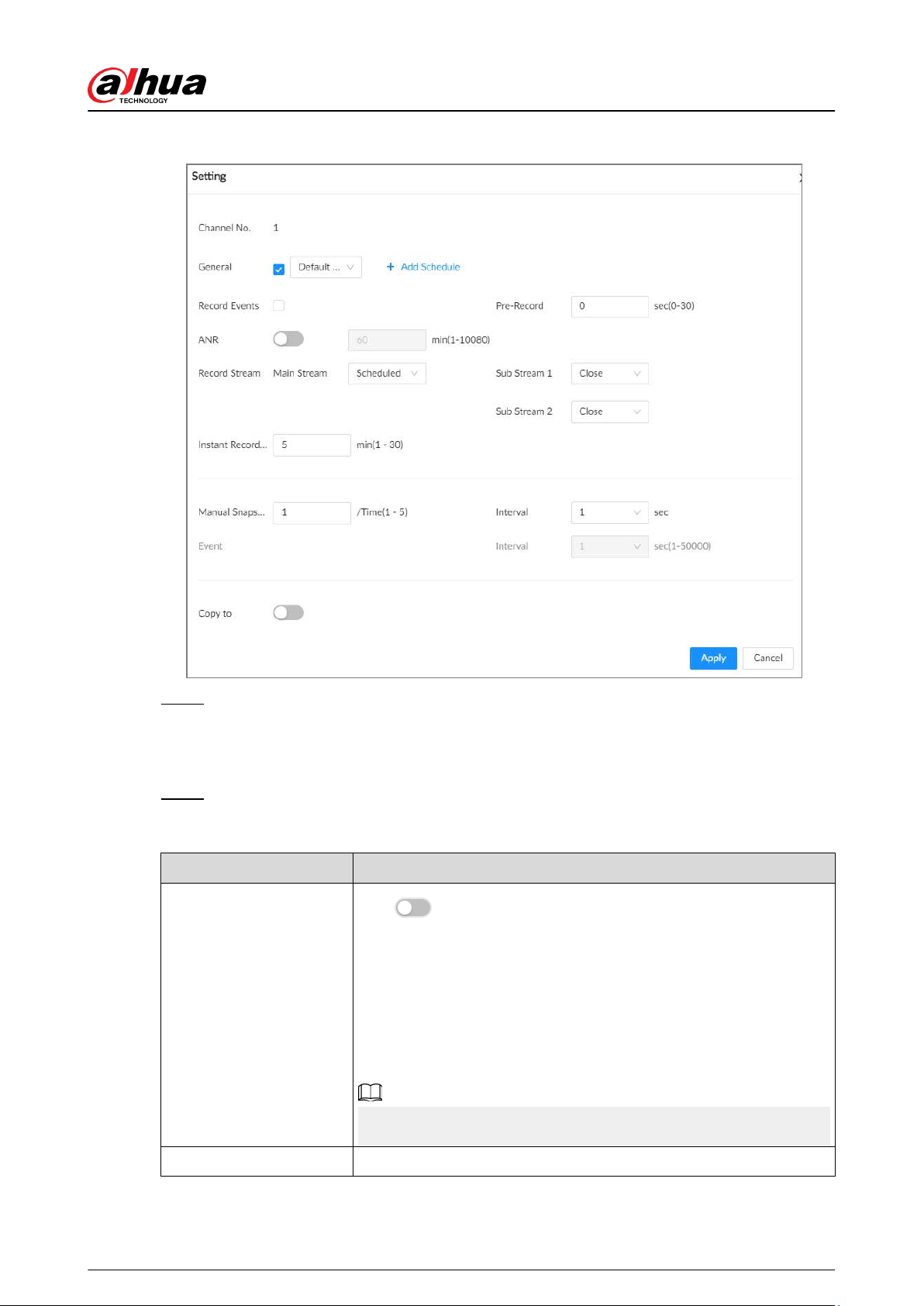Click the Sub Stream 2 label

pyautogui.click(x=524, y=412)
